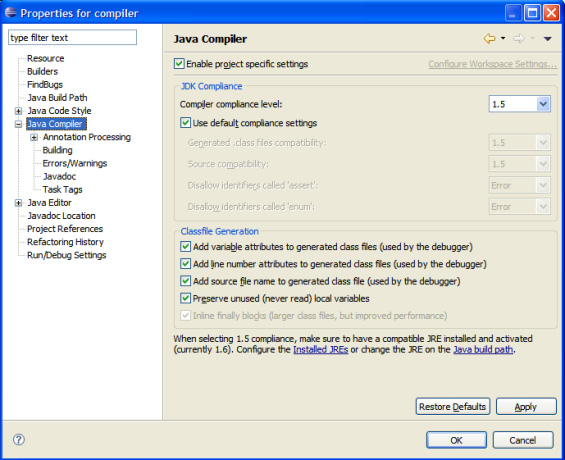Open the Installed JREs link
Image resolution: width=565 pixels, height=460 pixels.
click(x=320, y=349)
